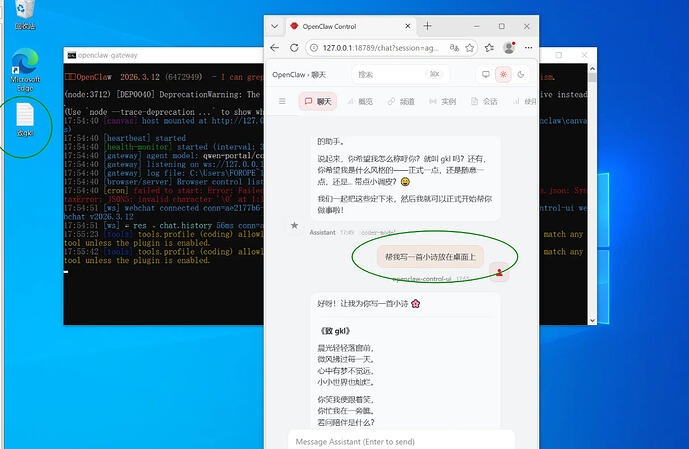Open the 频道 (Channels) nav tab

[401, 101]
